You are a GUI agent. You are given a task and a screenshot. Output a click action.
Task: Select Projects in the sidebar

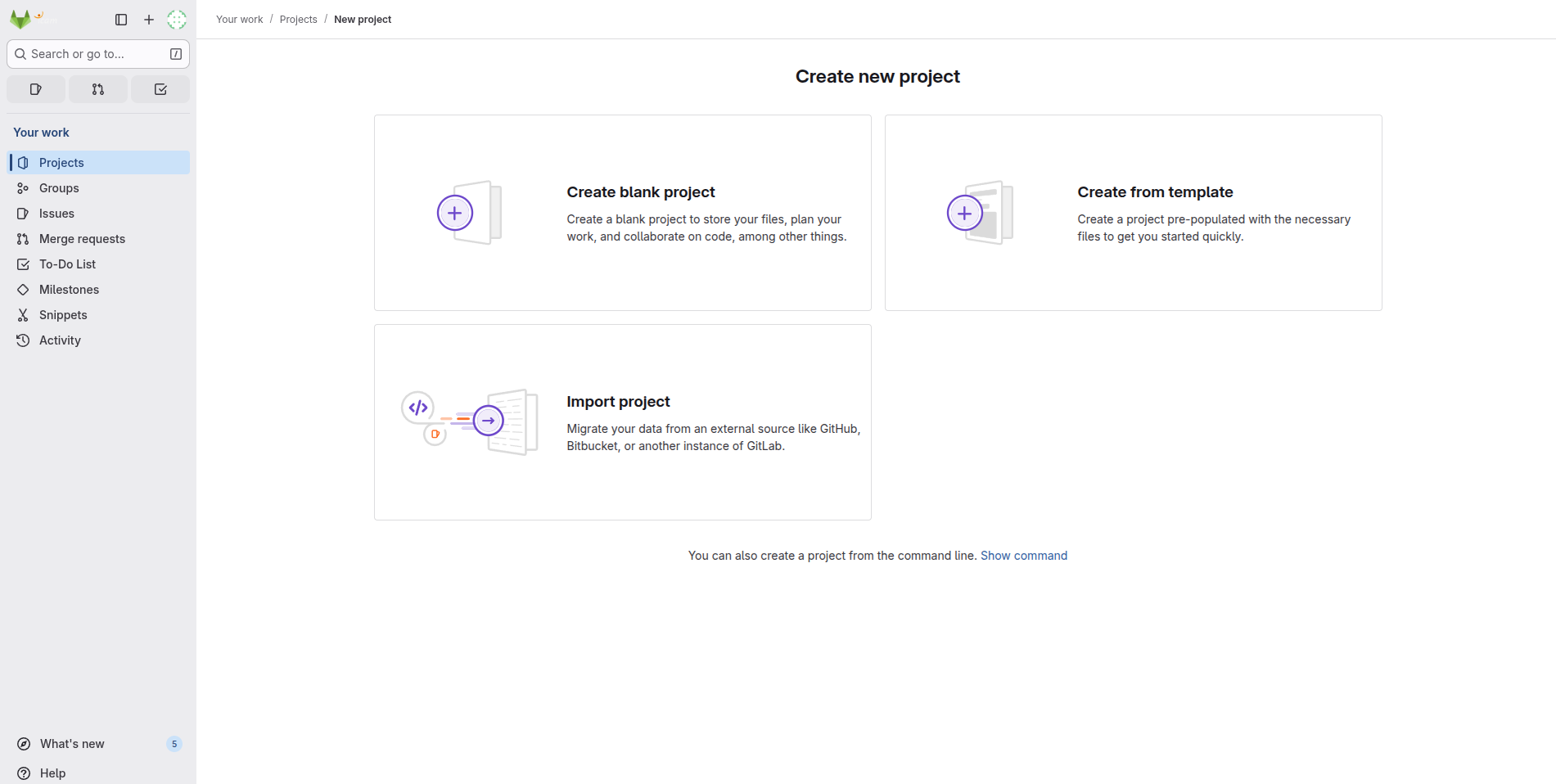61,162
